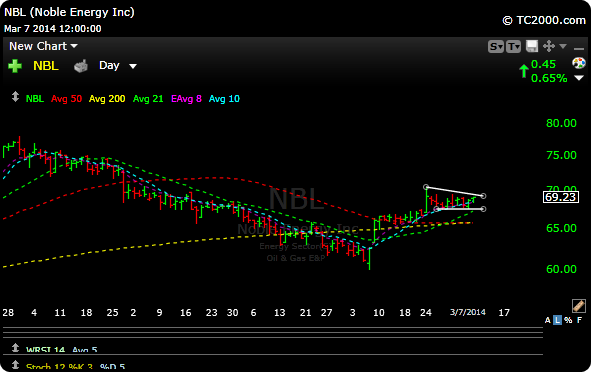This screenshot has height=372, width=591.
Task: Click the save chart floppy icon
Action: pyautogui.click(x=532, y=46)
